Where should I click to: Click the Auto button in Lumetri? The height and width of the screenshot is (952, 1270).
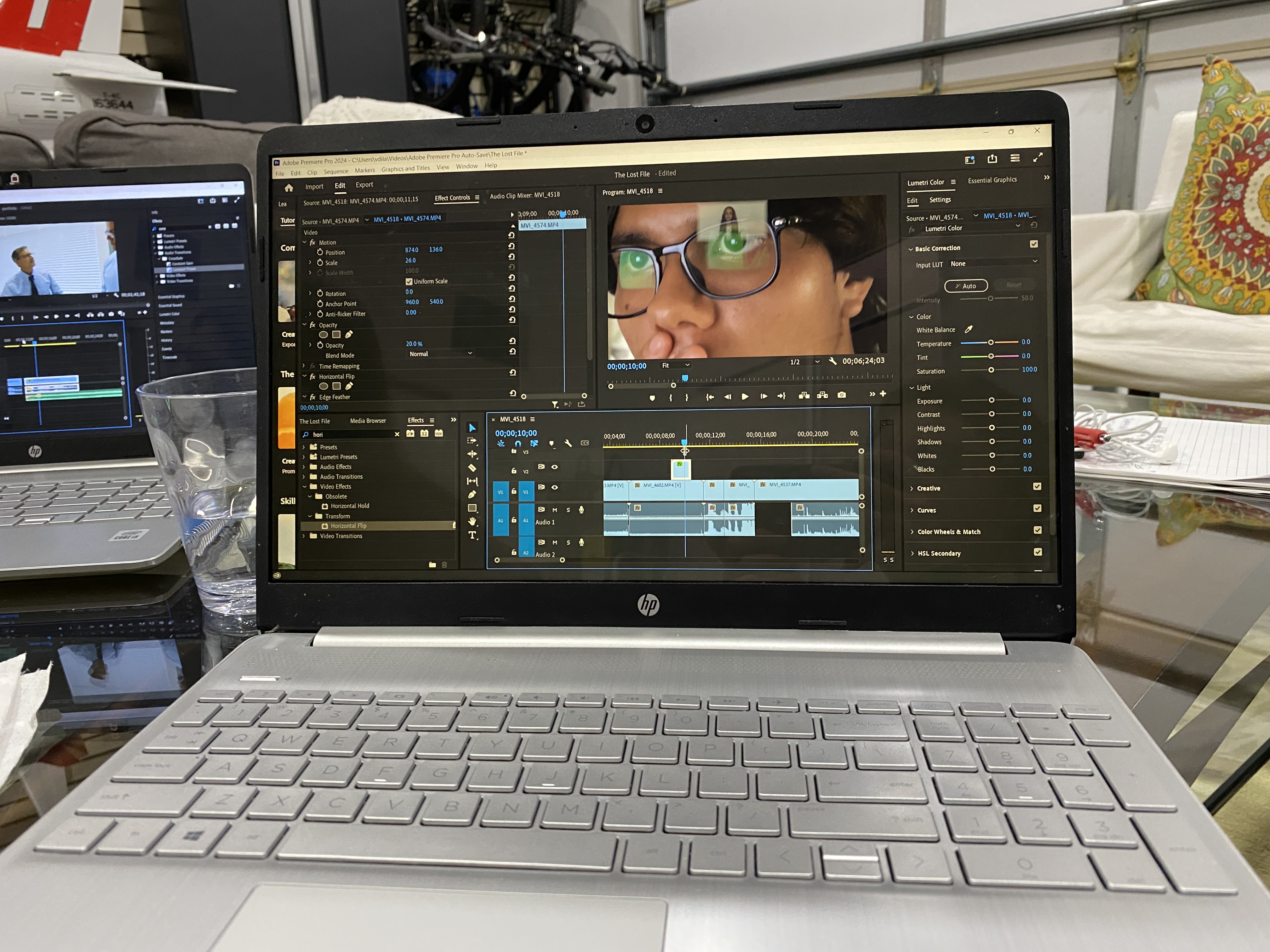pyautogui.click(x=966, y=286)
